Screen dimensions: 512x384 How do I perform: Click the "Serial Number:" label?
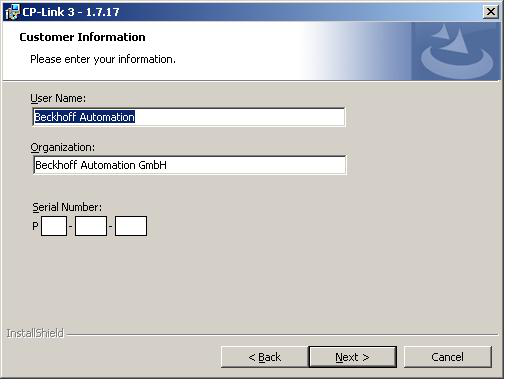click(x=67, y=207)
